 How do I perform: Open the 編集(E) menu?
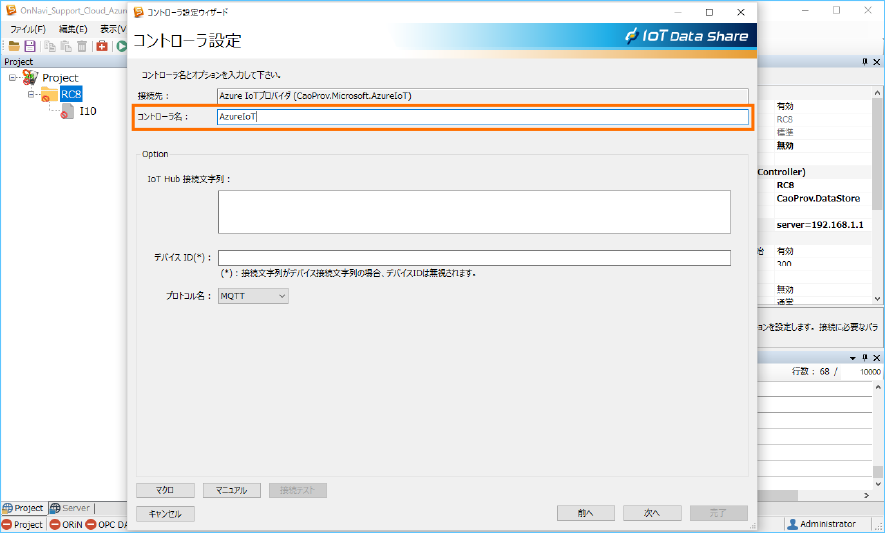[x=73, y=29]
